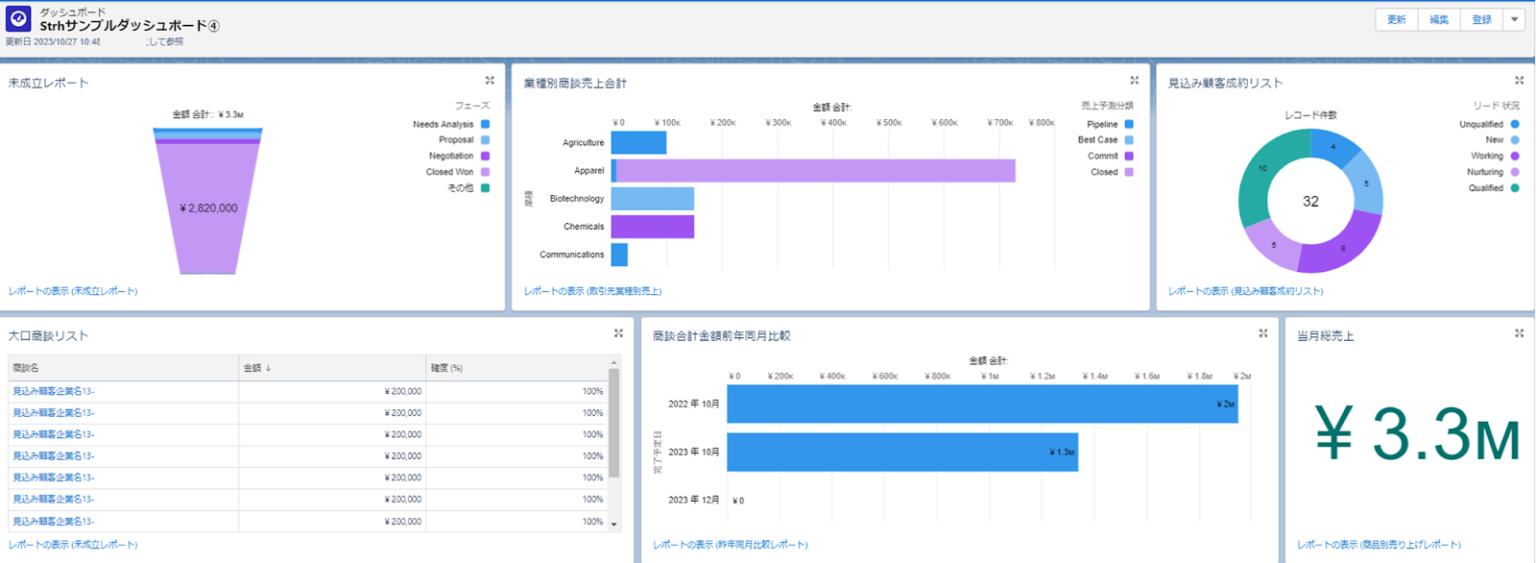
Task: Select the Apparel bar in chart
Action: (x=815, y=171)
